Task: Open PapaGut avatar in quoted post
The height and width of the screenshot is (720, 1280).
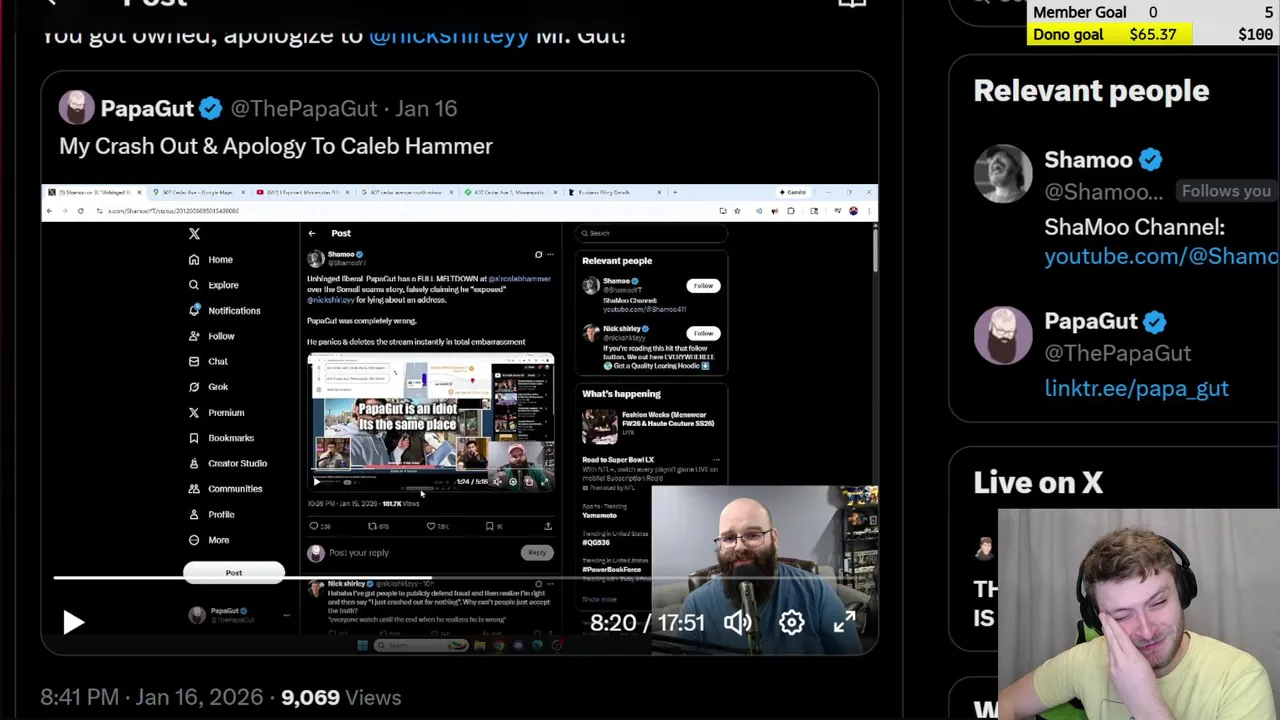Action: coord(76,108)
